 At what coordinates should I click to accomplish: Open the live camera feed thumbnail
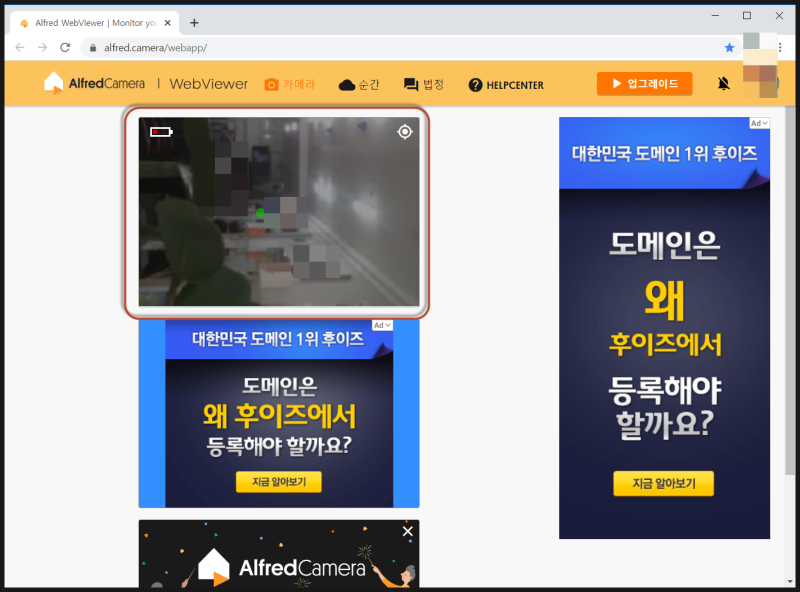[279, 212]
